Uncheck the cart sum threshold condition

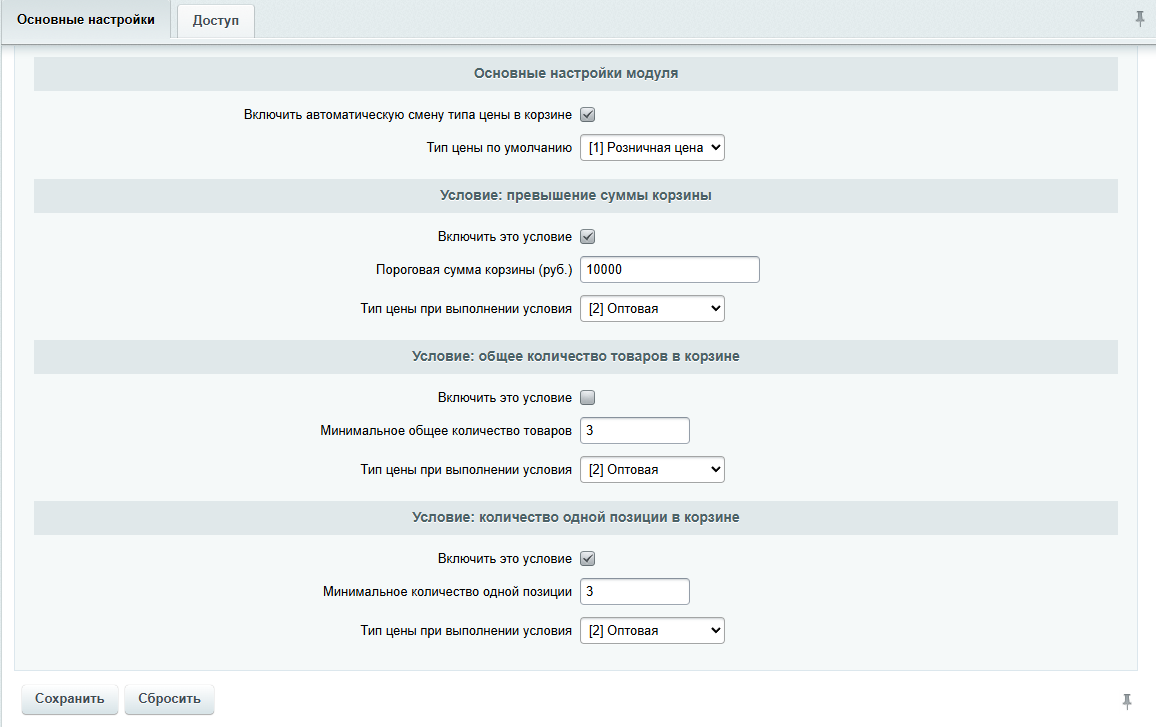(x=587, y=236)
